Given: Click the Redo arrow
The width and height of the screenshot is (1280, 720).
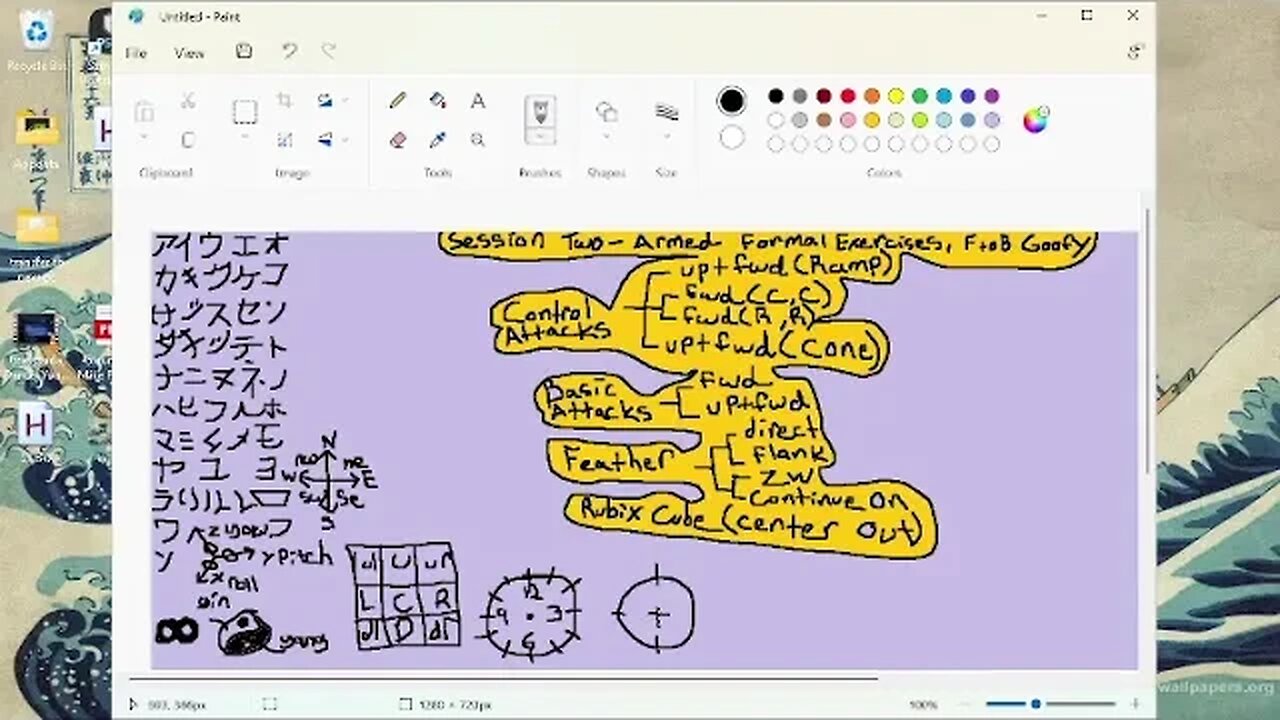Looking at the screenshot, I should tap(328, 52).
